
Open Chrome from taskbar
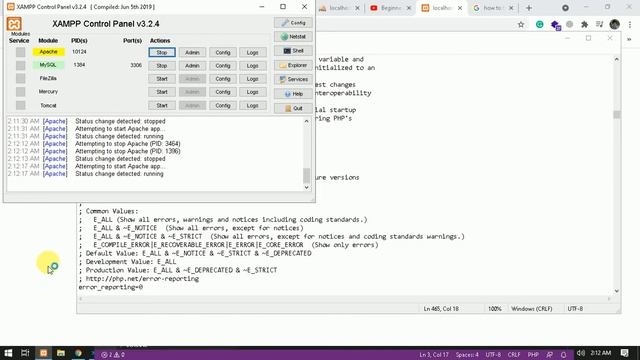coord(78,353)
